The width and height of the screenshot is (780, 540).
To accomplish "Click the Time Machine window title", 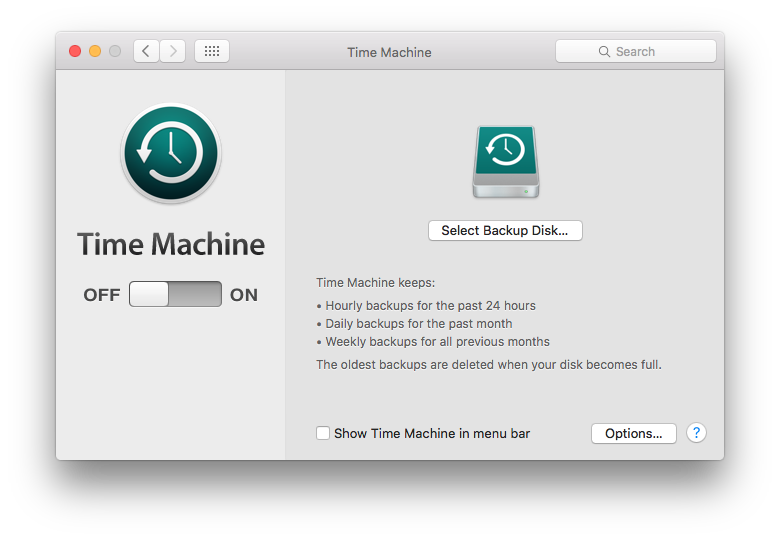I will pyautogui.click(x=389, y=52).
